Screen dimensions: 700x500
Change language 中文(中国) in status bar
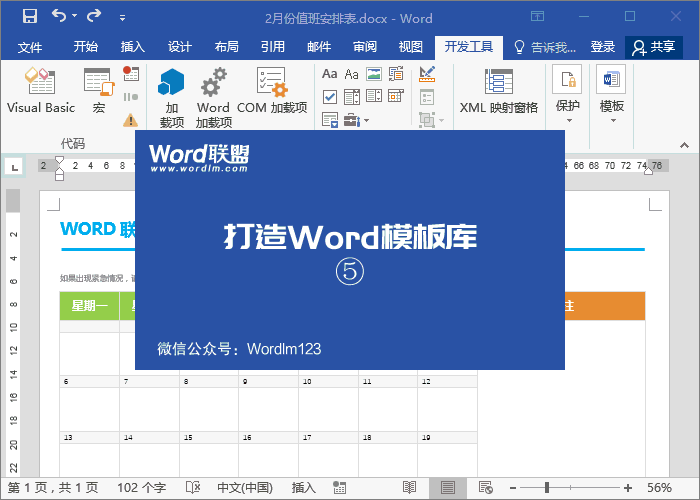245,488
